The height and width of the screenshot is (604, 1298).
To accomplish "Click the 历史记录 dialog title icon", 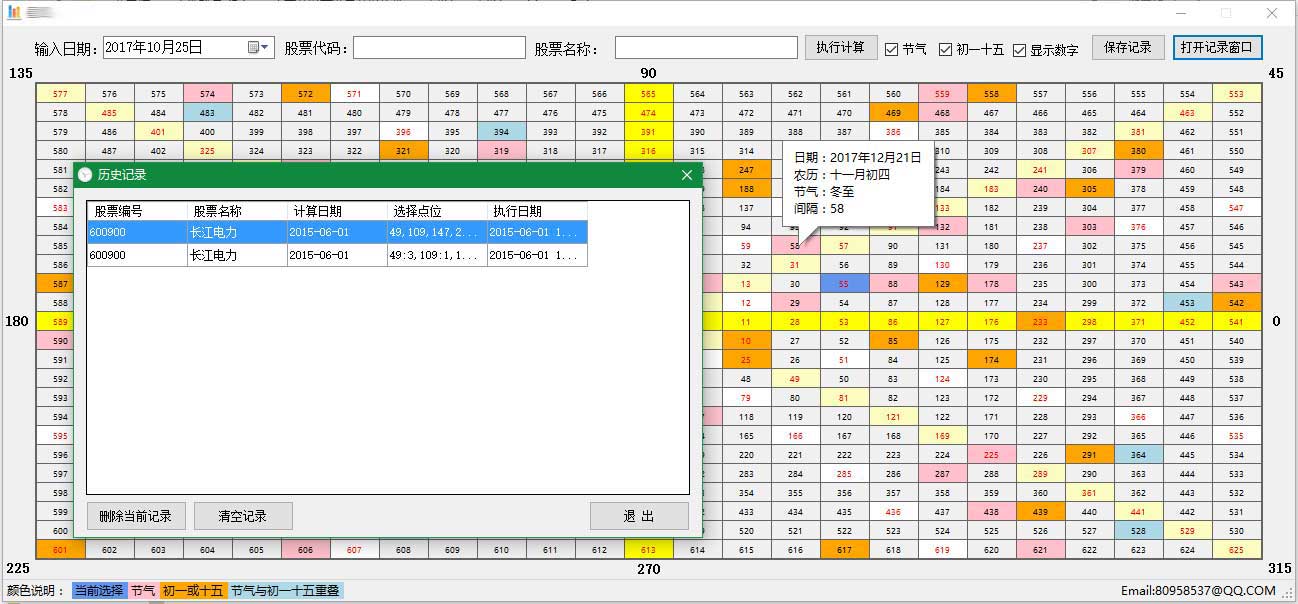I will click(85, 175).
